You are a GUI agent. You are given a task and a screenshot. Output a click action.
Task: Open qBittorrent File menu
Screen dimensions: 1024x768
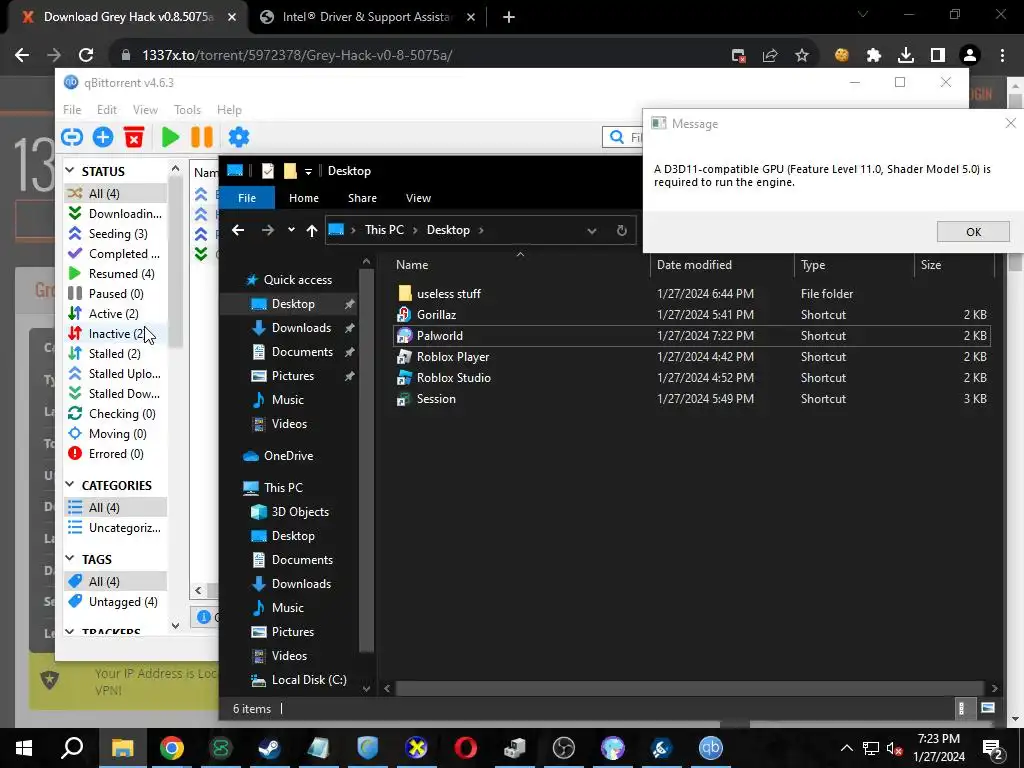(72, 110)
